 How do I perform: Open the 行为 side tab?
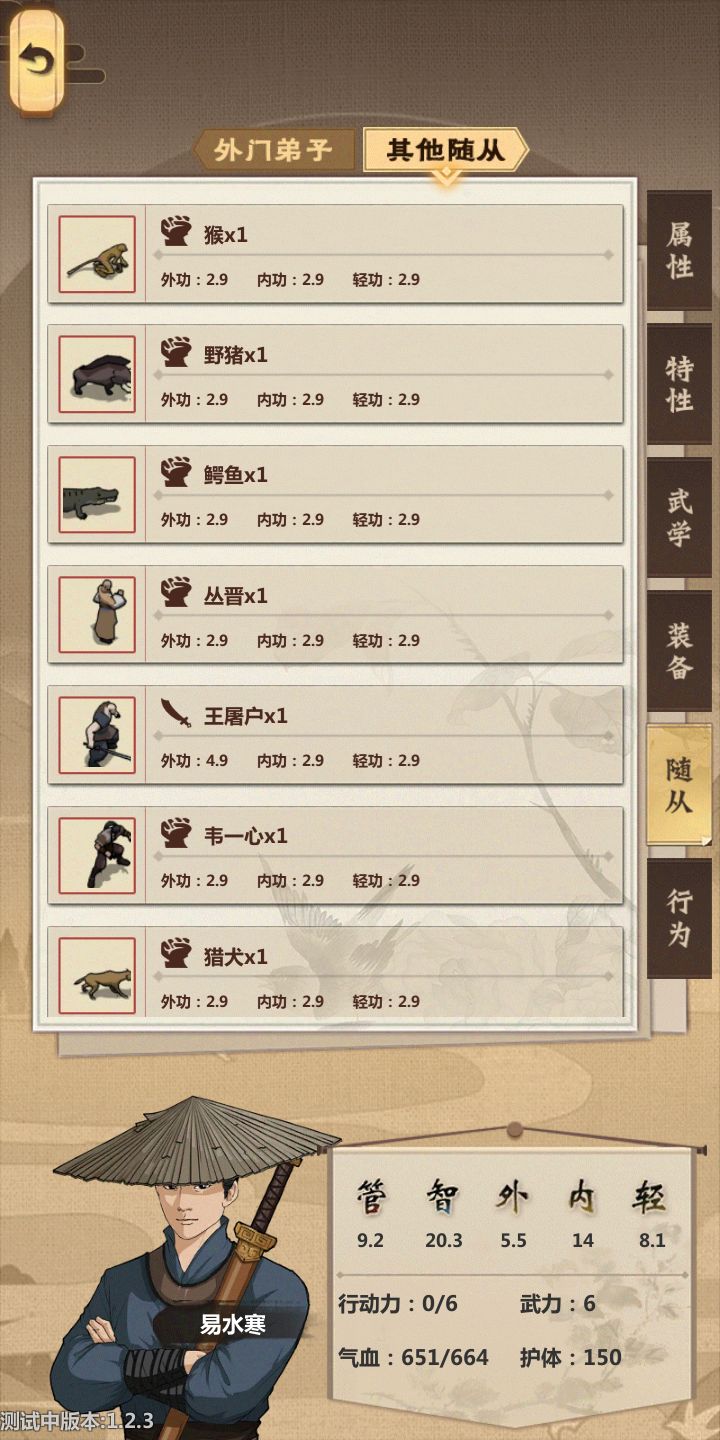click(680, 918)
